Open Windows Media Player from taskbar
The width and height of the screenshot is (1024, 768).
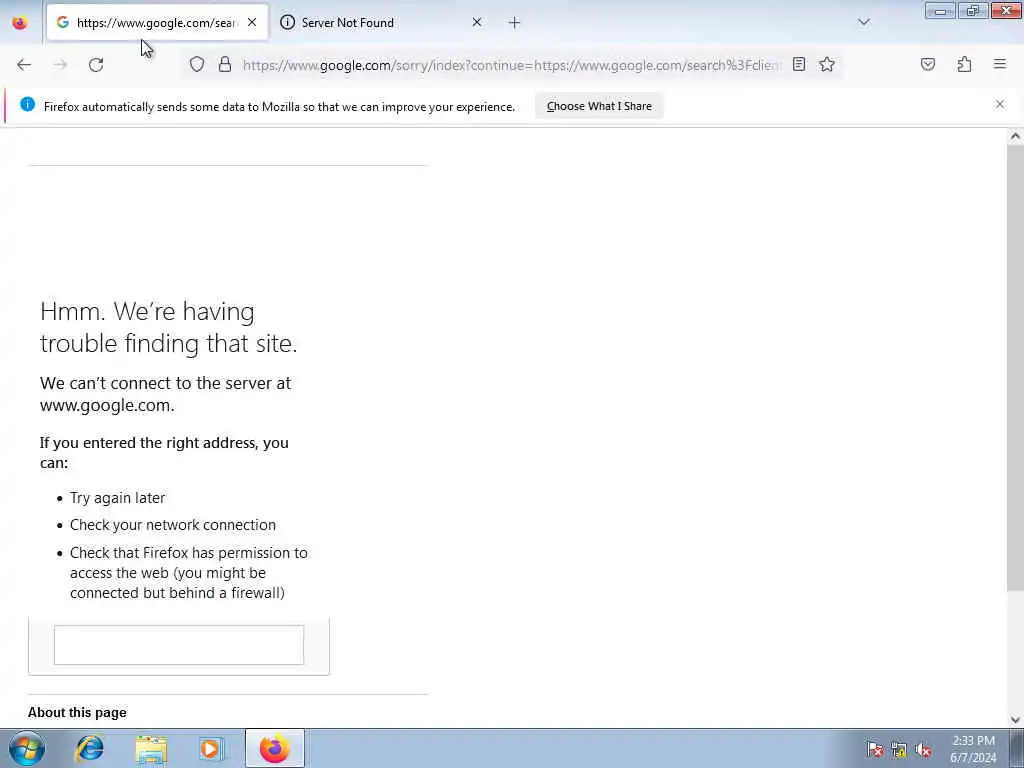(212, 749)
